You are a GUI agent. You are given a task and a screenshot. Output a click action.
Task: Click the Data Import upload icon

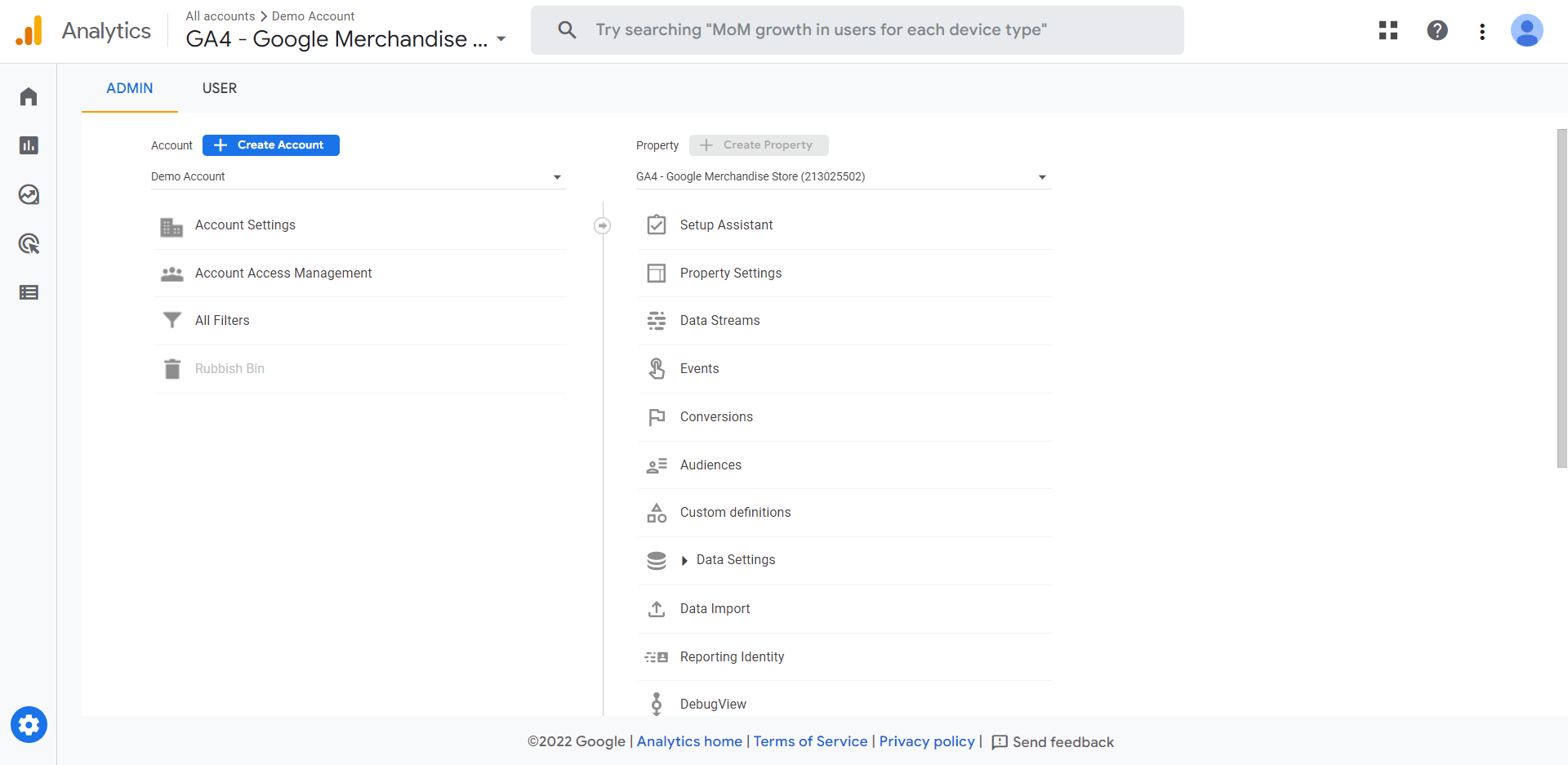click(657, 609)
